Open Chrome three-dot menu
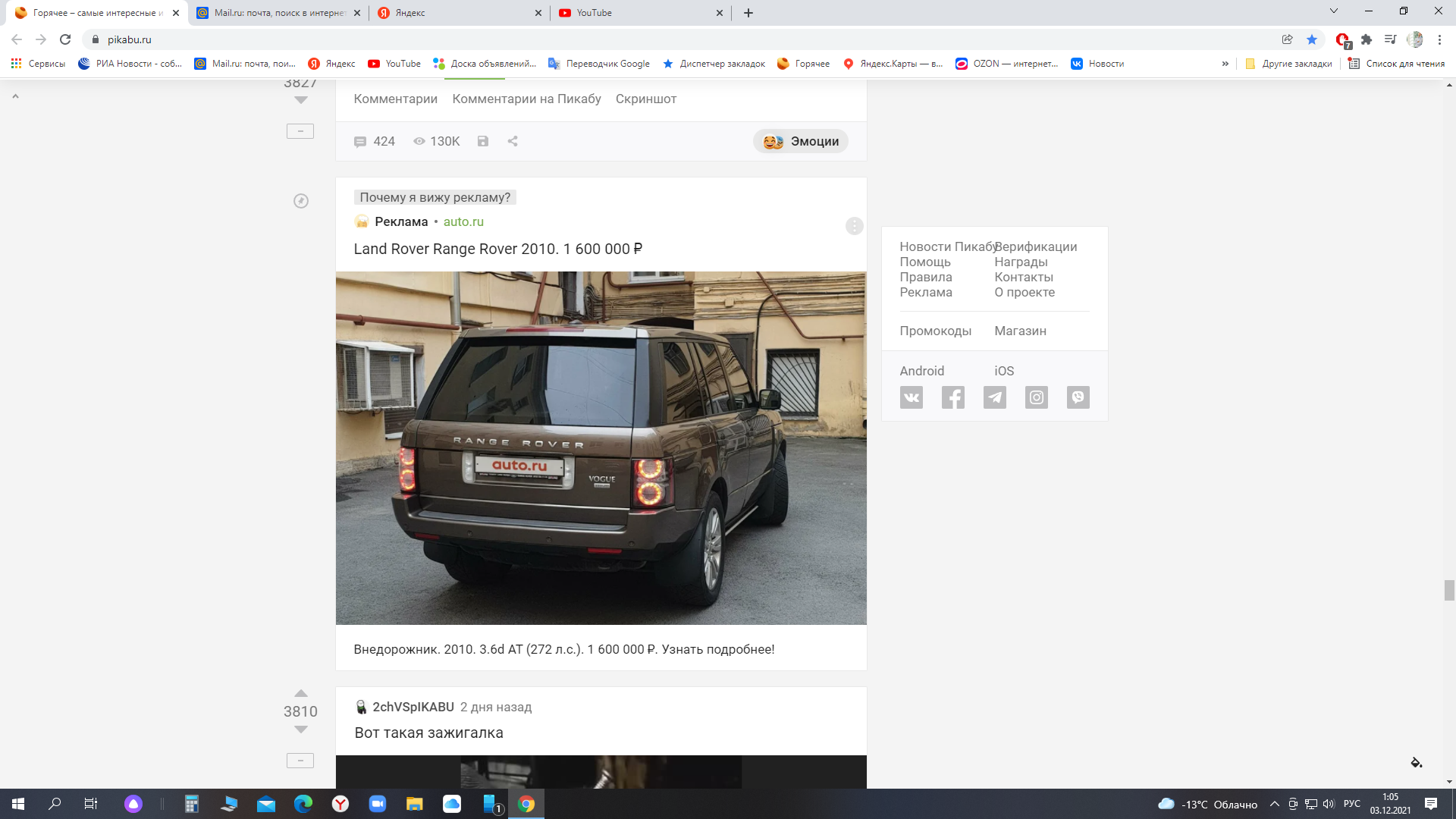The height and width of the screenshot is (819, 1456). 1439,39
